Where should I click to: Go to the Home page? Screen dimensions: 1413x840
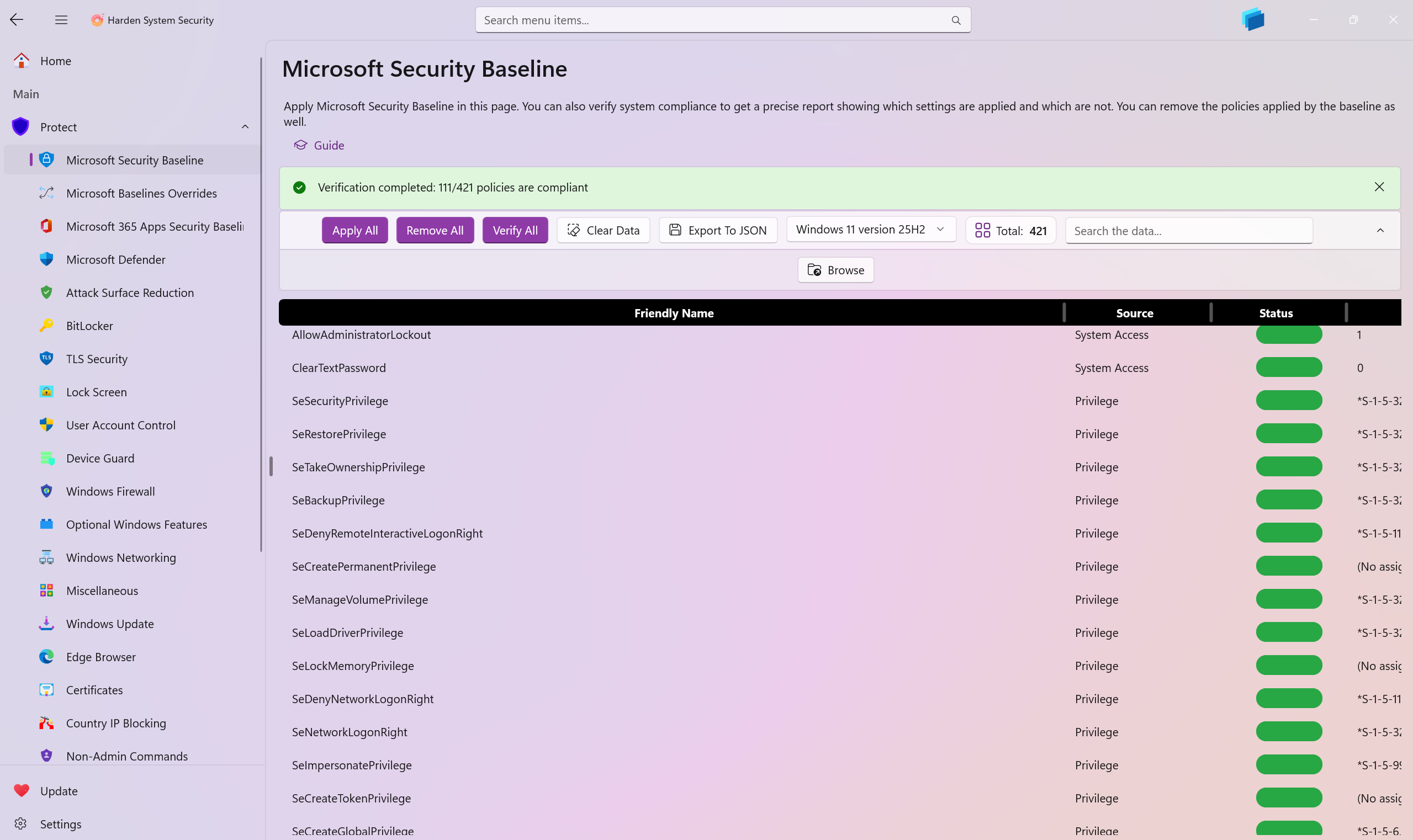[56, 61]
